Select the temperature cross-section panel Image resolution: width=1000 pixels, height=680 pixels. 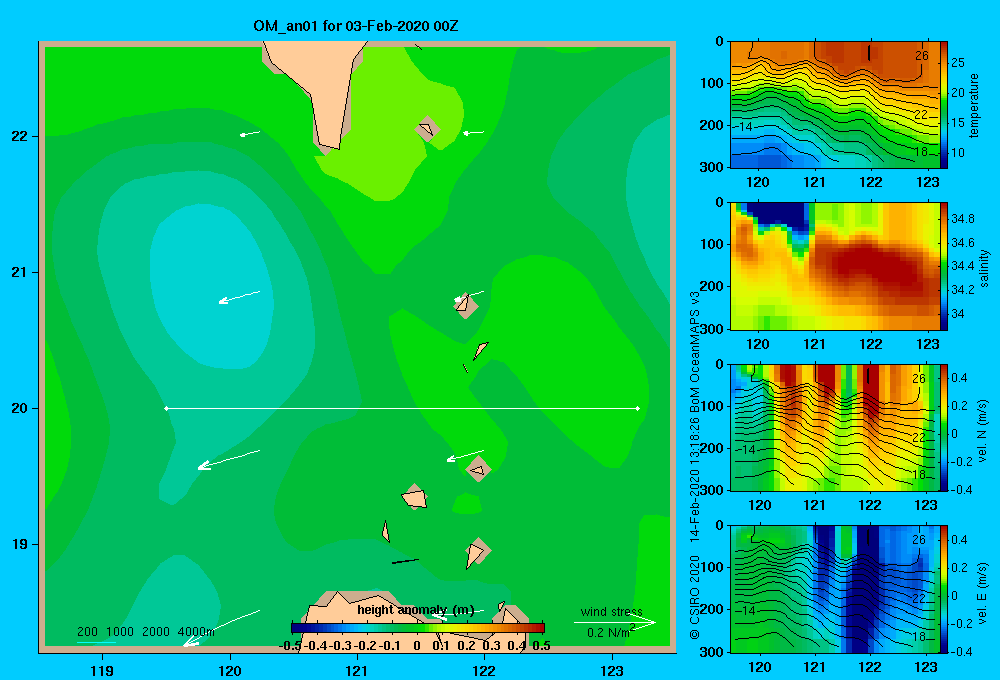click(835, 105)
